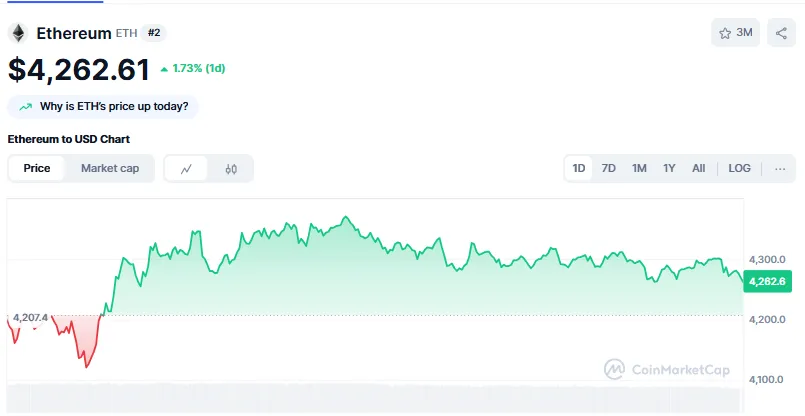Click the 4,262.6 current price label on axis

pyautogui.click(x=767, y=281)
